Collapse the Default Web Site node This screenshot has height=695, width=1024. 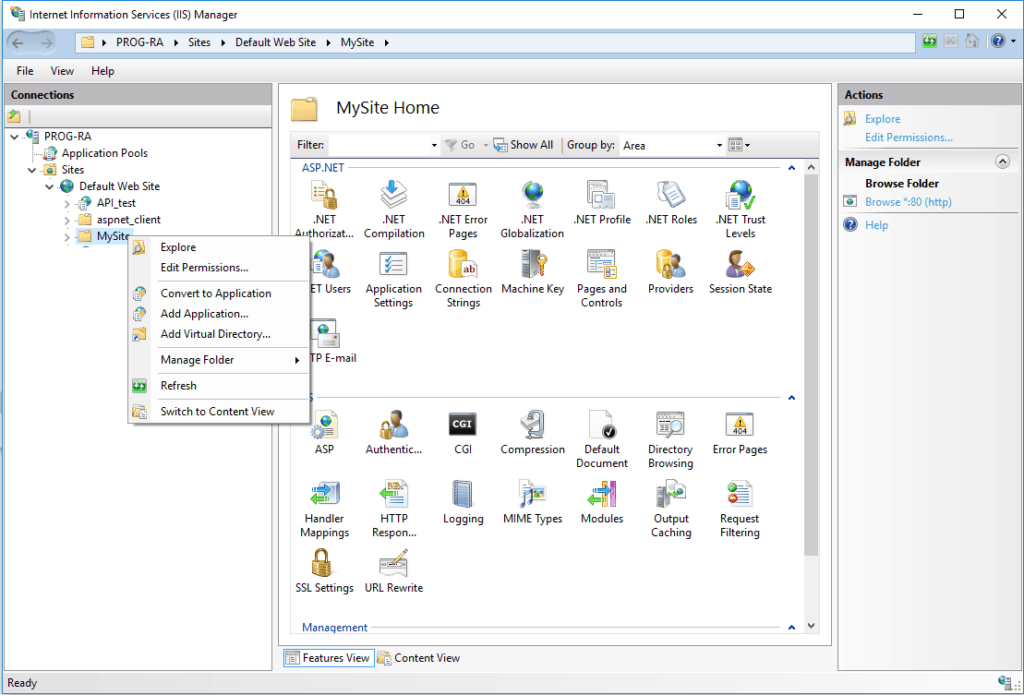pyautogui.click(x=49, y=186)
